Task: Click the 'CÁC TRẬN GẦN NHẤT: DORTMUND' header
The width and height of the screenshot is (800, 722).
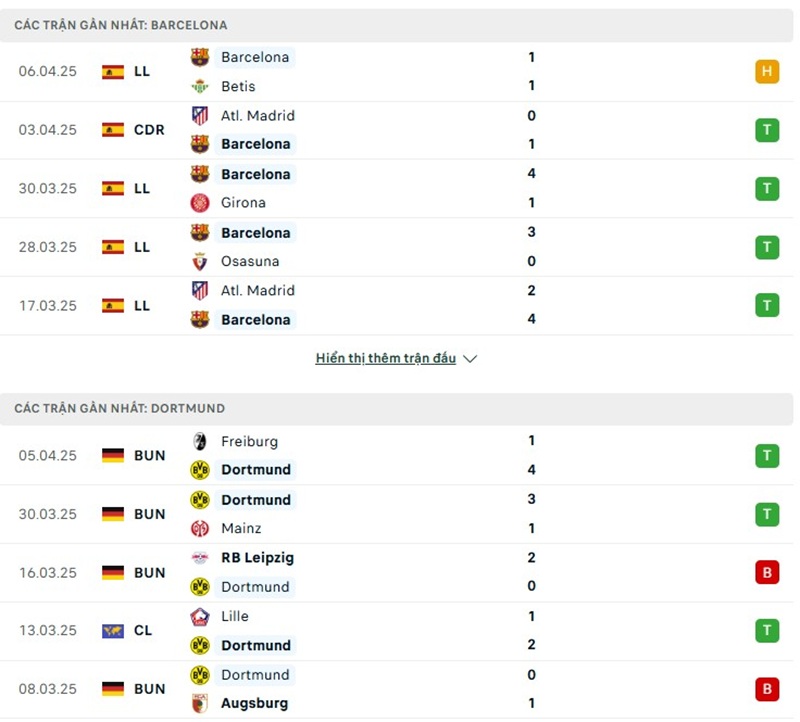Action: coord(120,408)
